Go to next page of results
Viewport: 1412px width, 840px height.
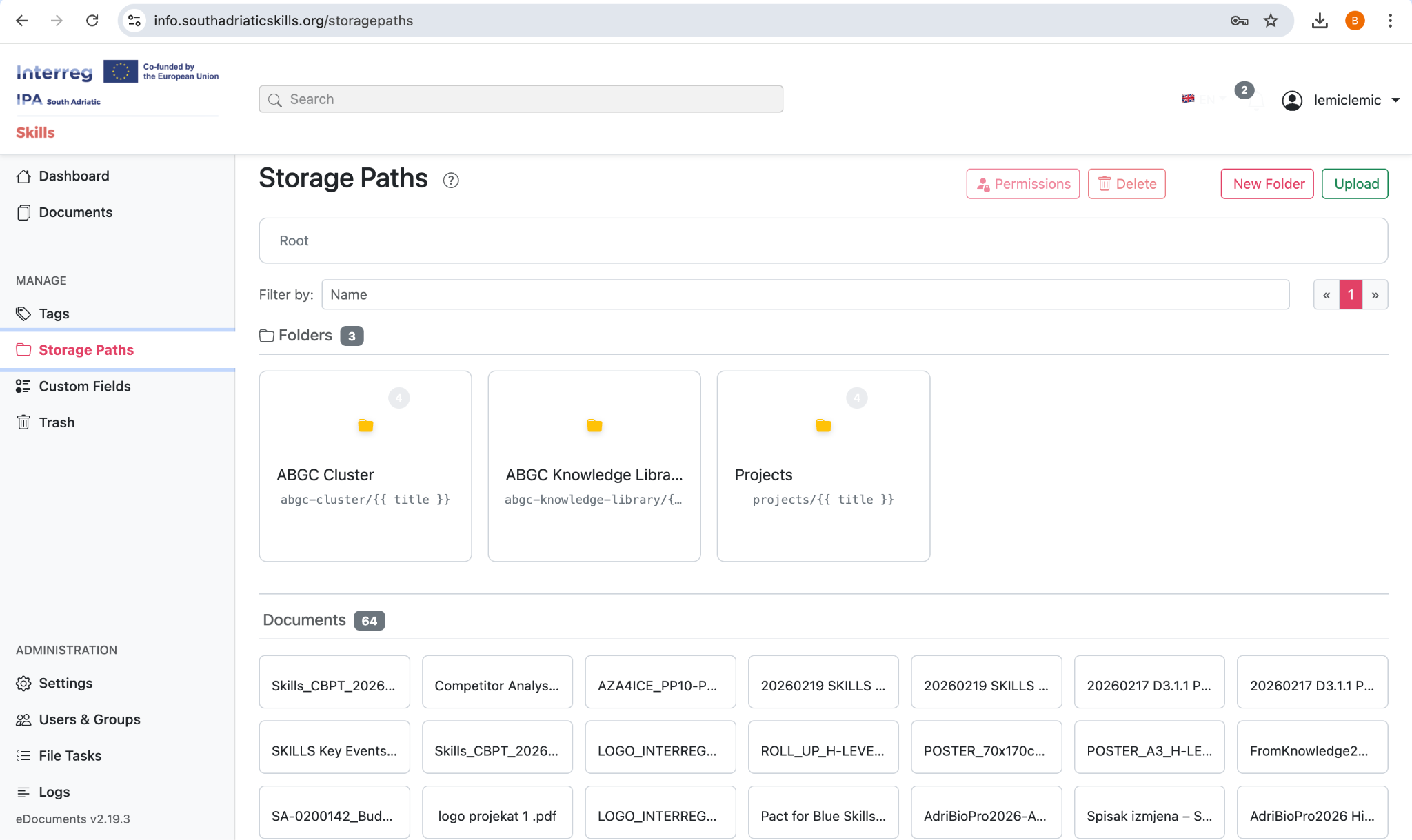coord(1375,294)
